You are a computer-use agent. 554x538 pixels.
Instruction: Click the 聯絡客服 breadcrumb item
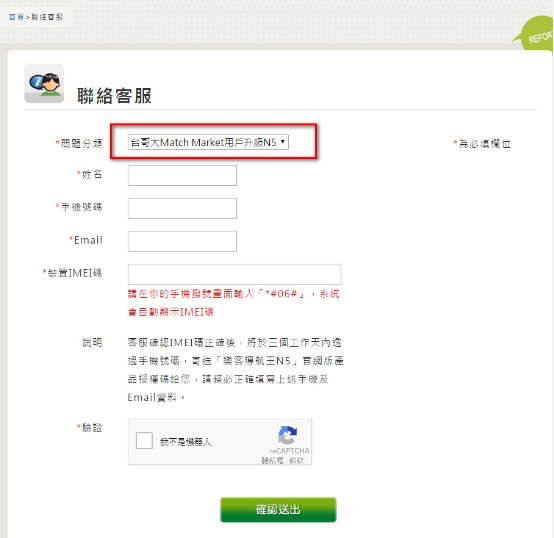point(47,17)
